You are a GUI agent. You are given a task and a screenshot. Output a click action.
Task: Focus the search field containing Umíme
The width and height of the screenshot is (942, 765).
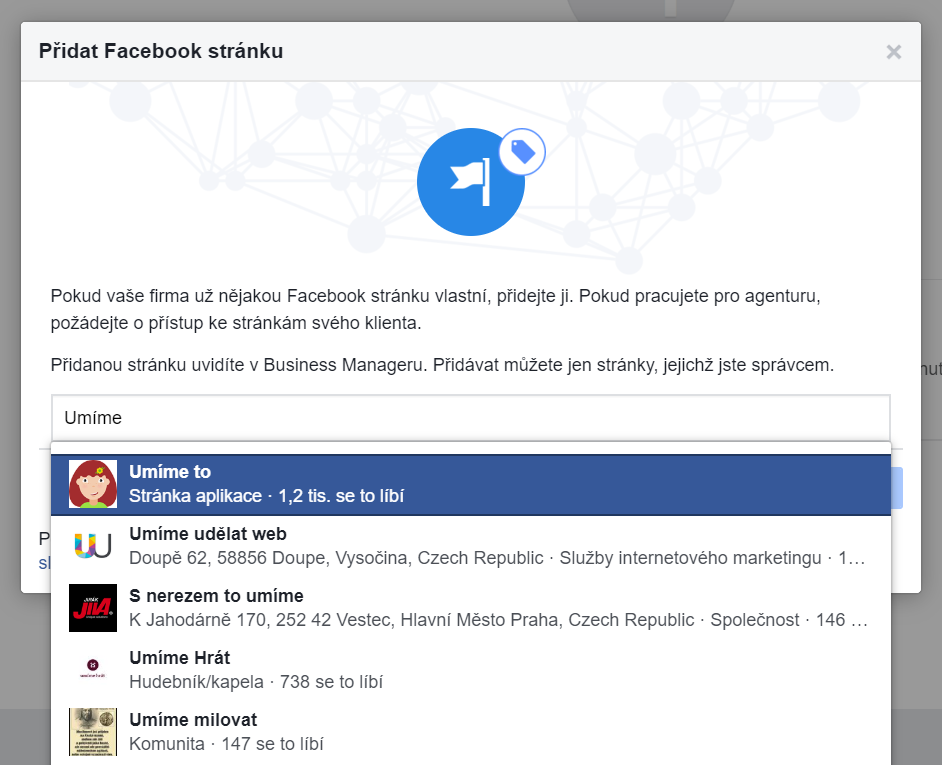click(470, 418)
